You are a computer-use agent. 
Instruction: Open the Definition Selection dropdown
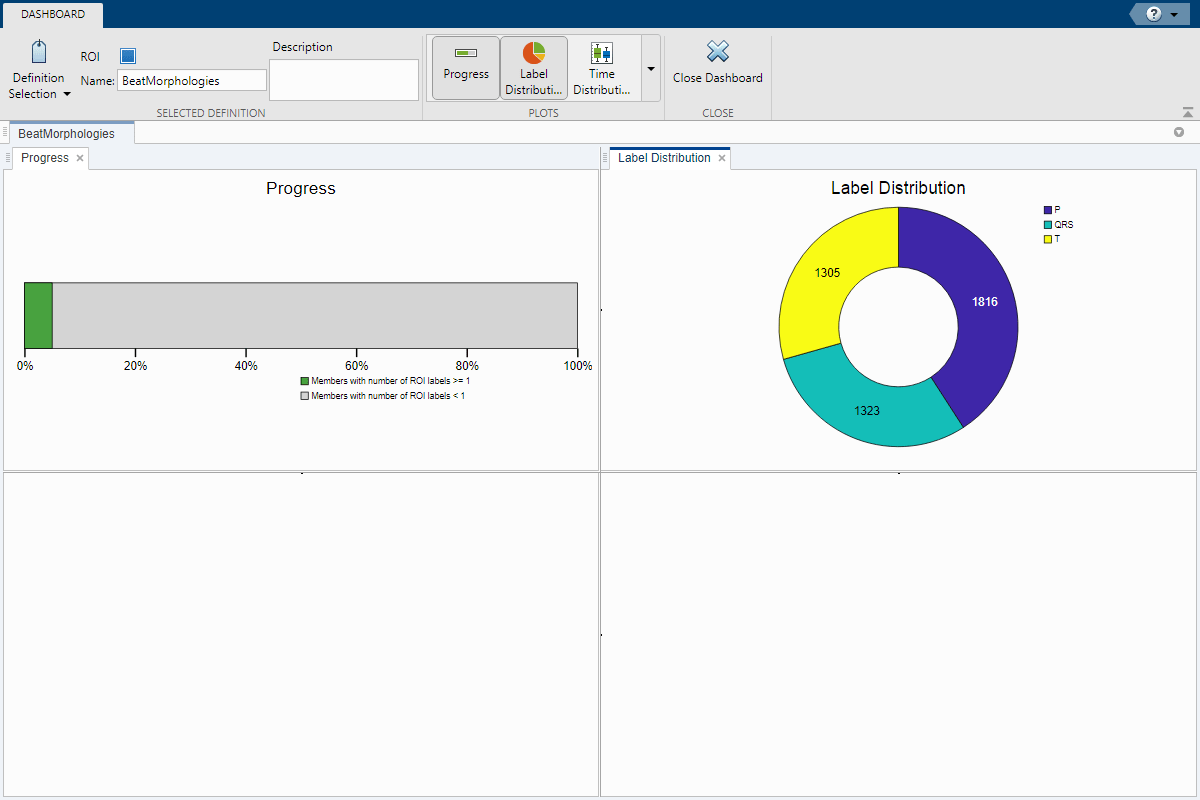click(39, 70)
